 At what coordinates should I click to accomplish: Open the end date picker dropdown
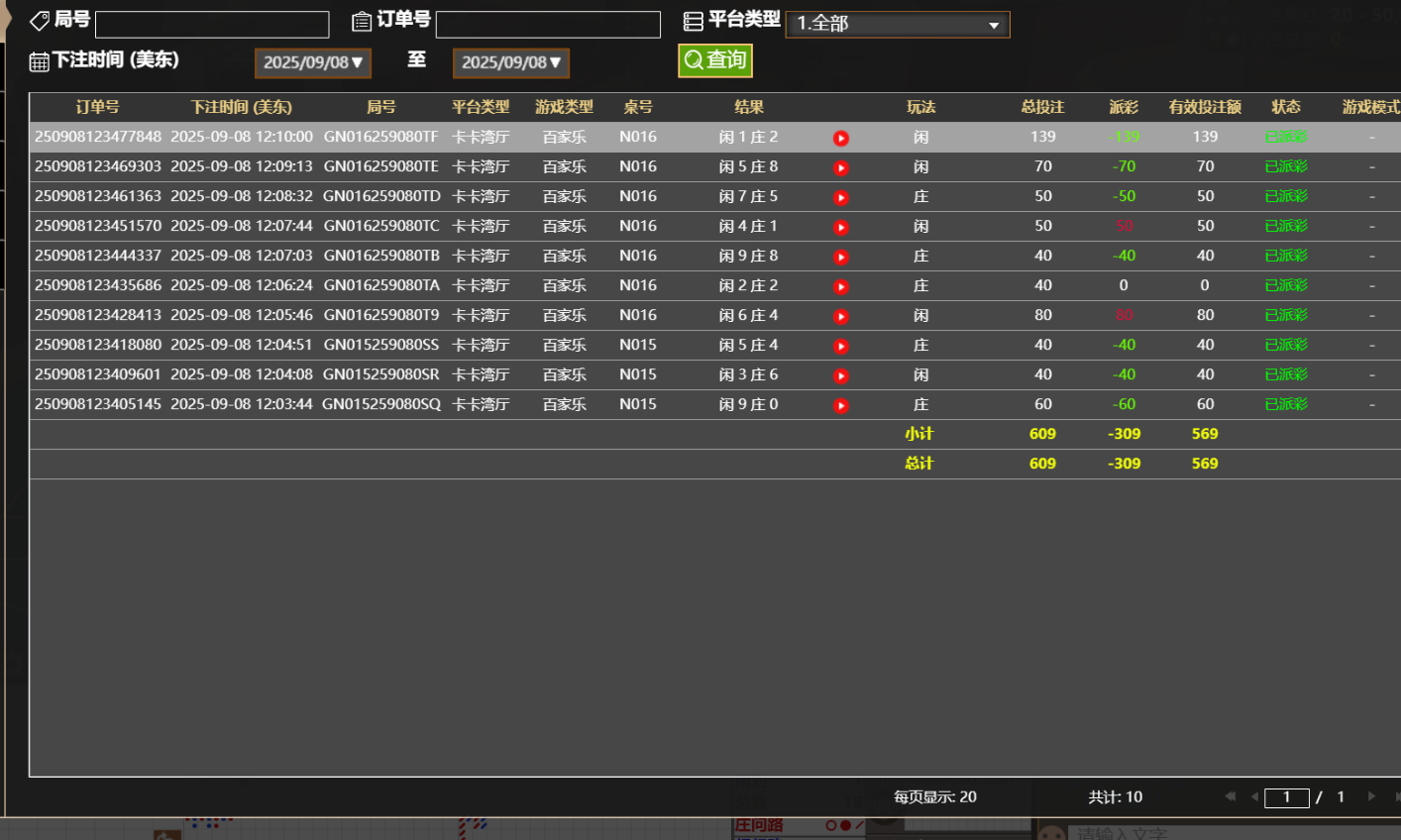coord(510,62)
